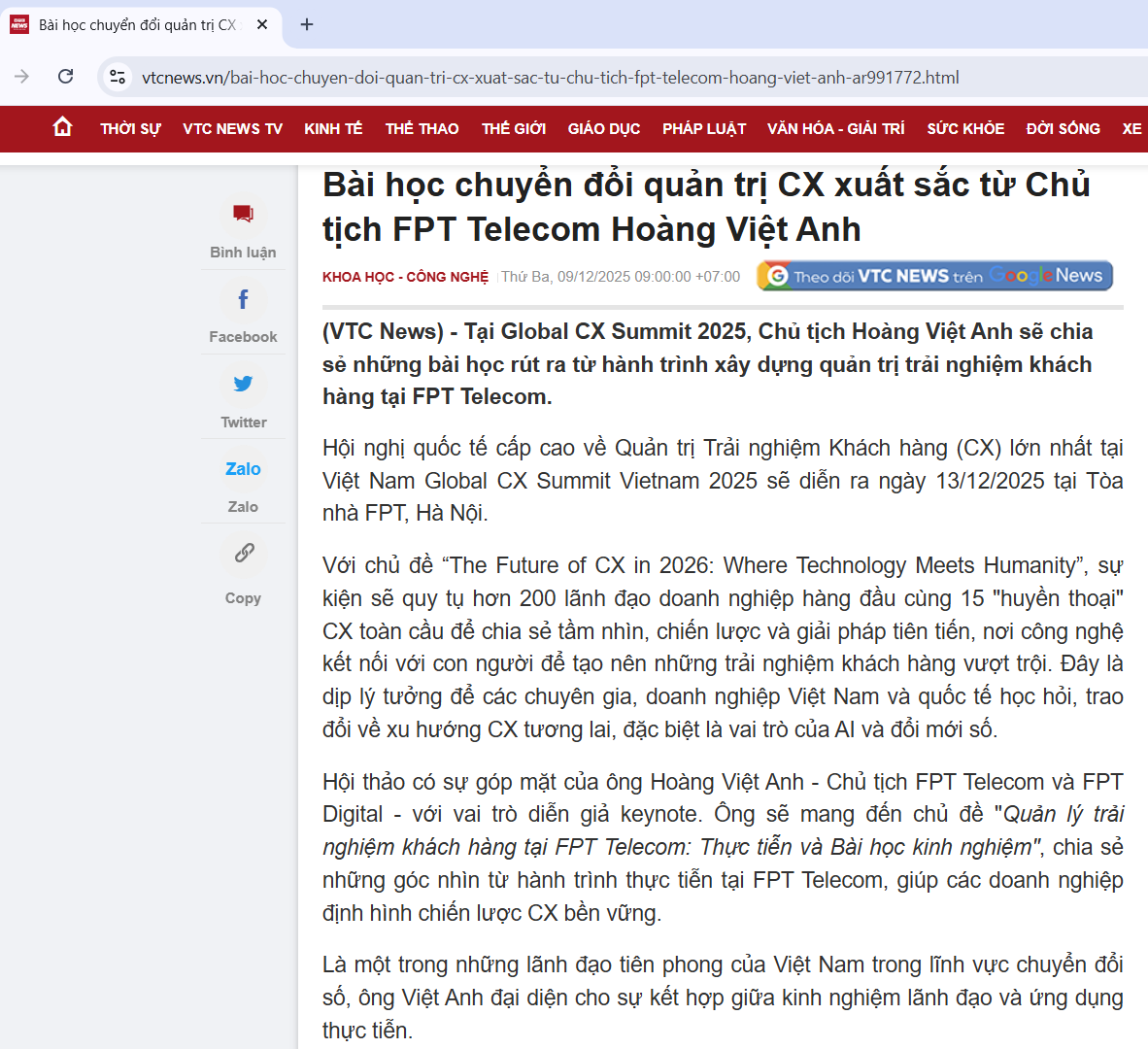Close the Bài học chuyển đổi tab

pos(262,24)
